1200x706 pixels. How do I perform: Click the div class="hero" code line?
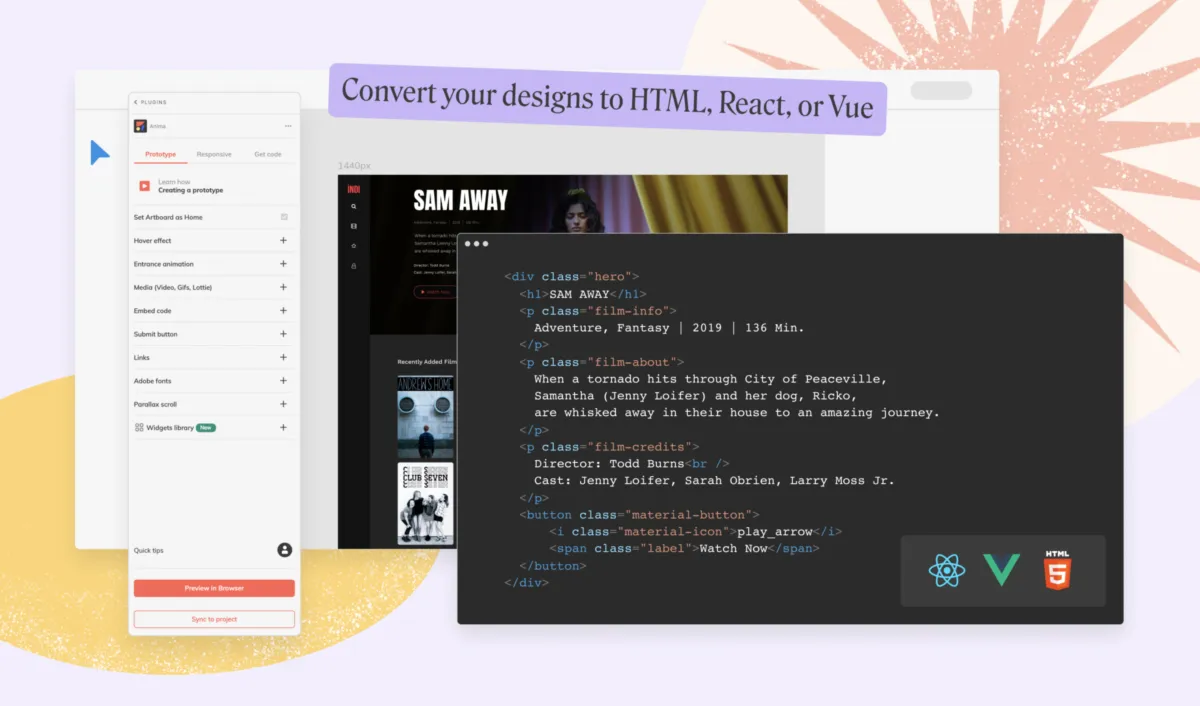(x=571, y=276)
